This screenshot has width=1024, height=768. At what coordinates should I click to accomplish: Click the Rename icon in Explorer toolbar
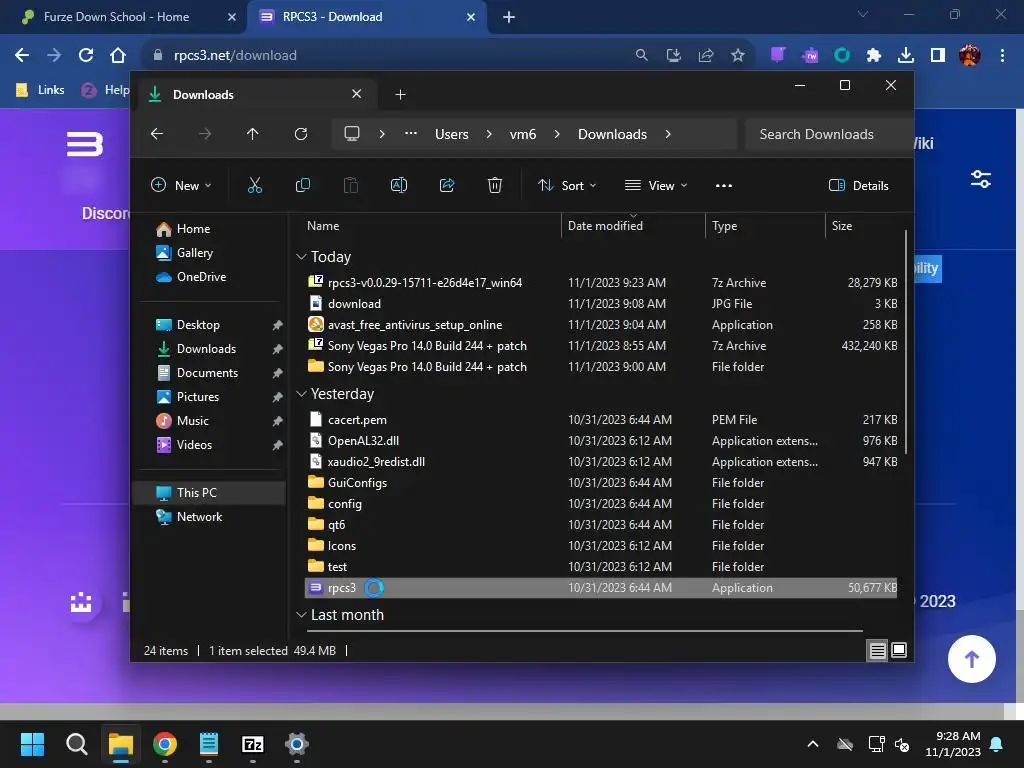tap(398, 185)
